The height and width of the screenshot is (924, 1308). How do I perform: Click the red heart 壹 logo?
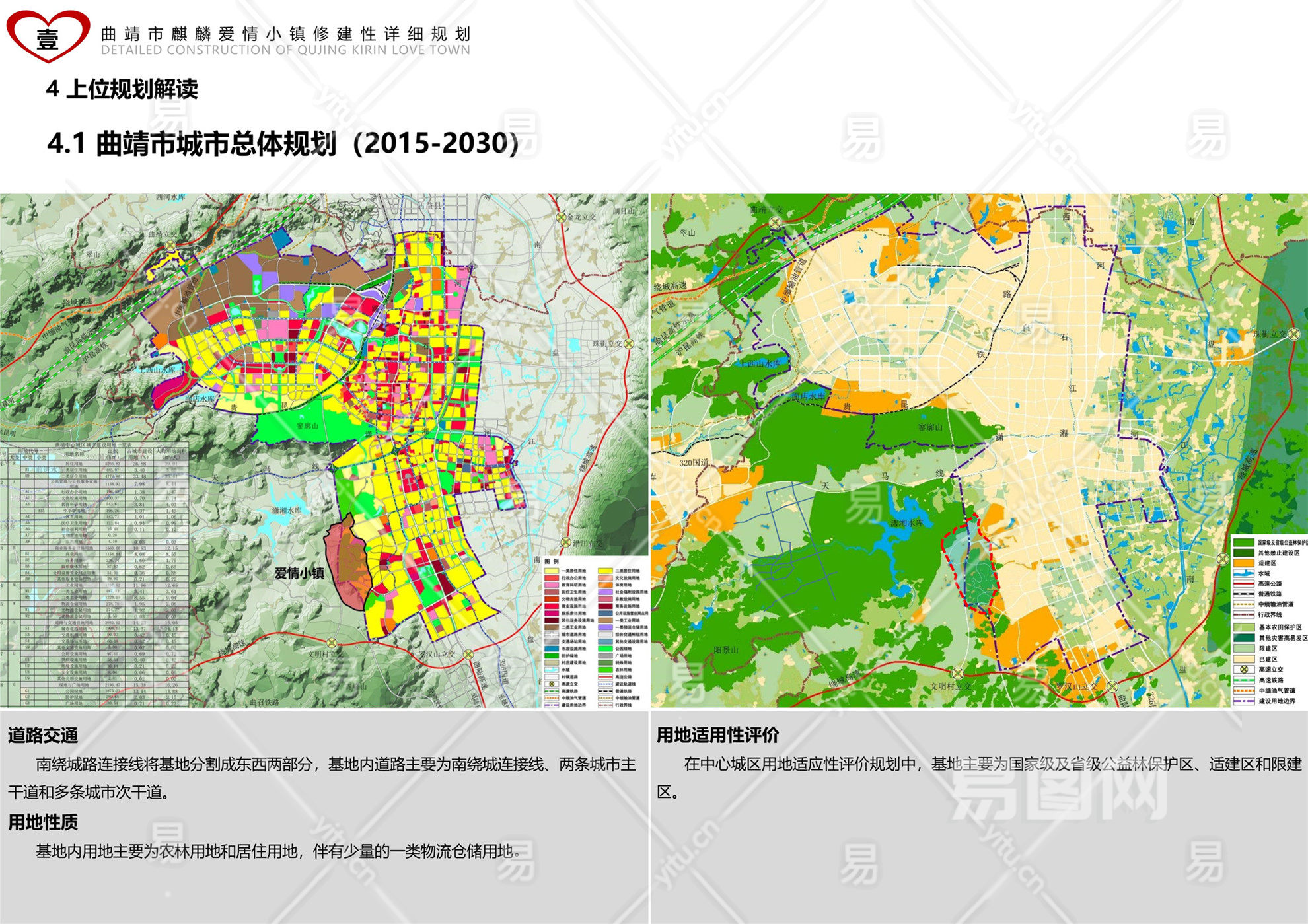point(48,36)
